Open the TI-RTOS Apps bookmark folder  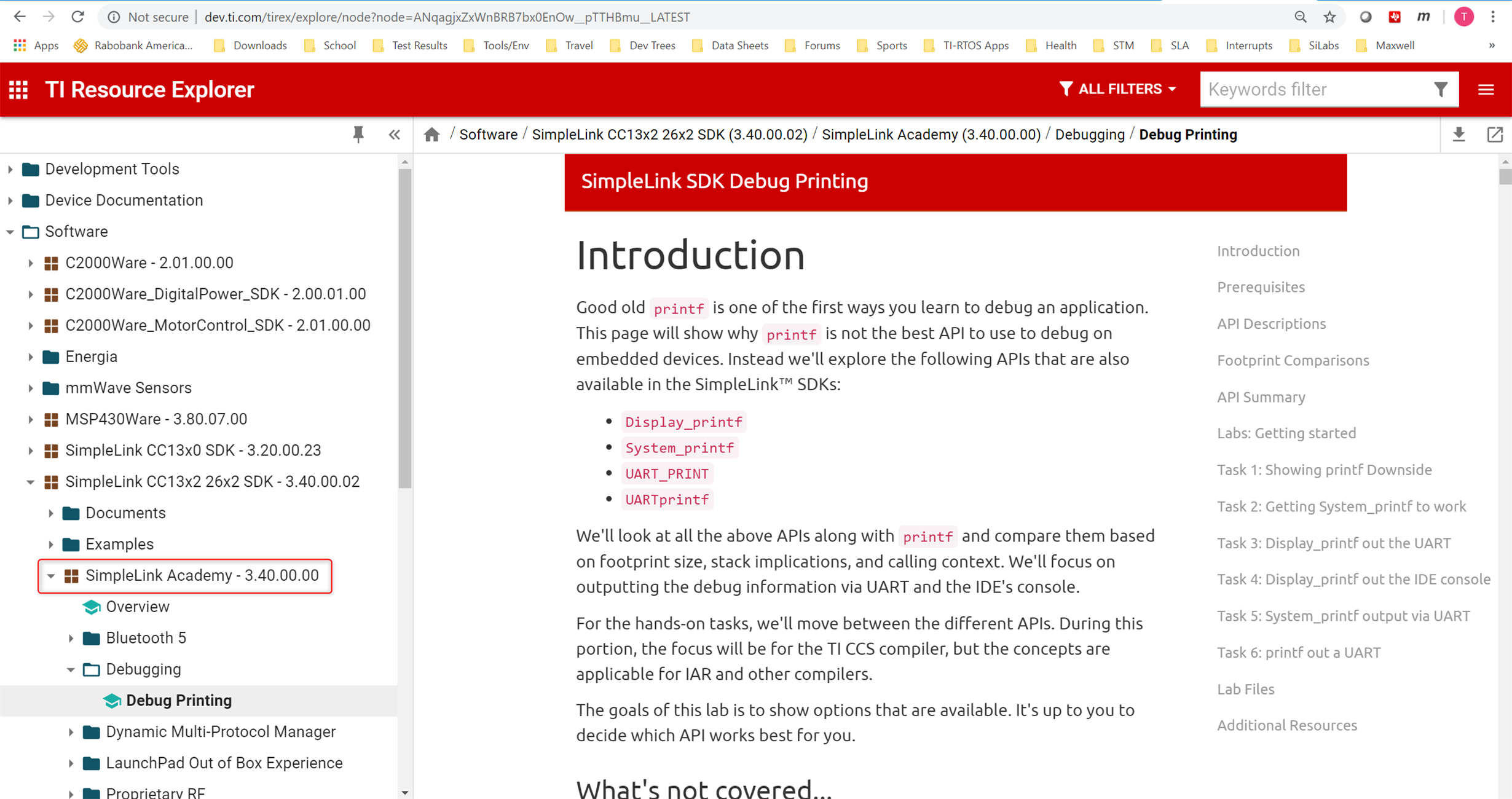coord(966,45)
